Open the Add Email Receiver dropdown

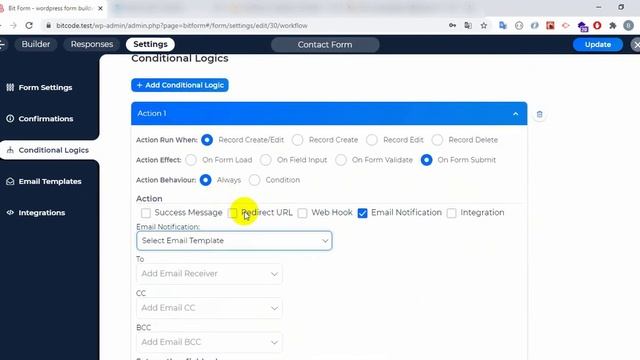tap(209, 274)
